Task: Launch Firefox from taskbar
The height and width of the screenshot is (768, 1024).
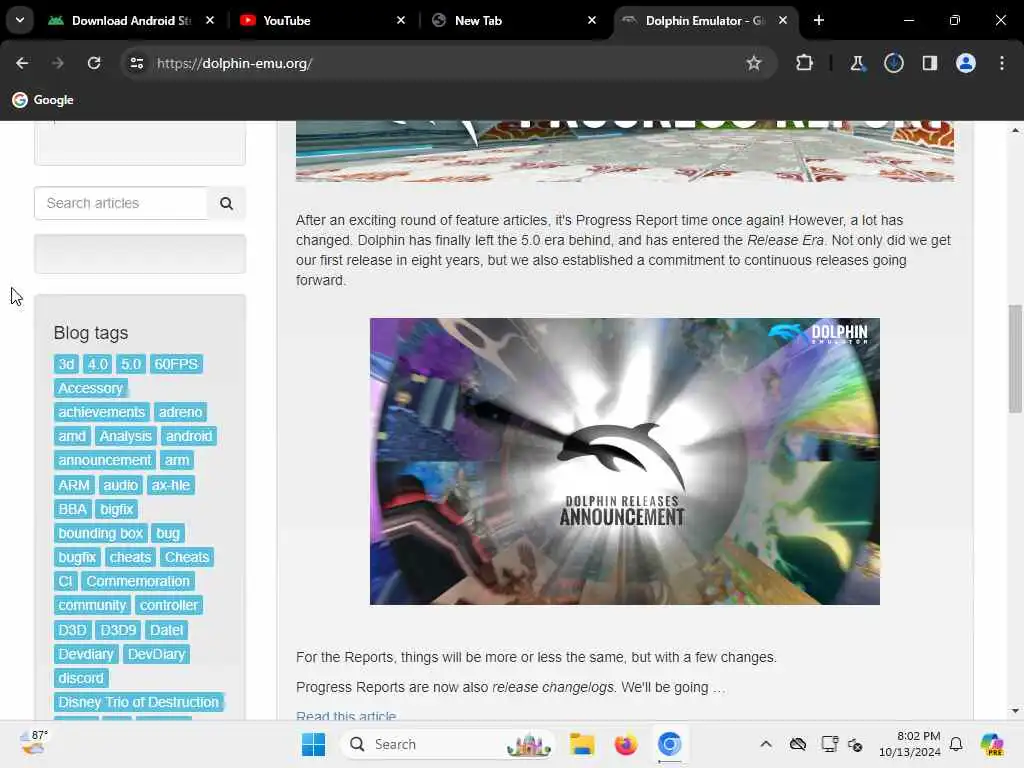Action: coord(626,744)
